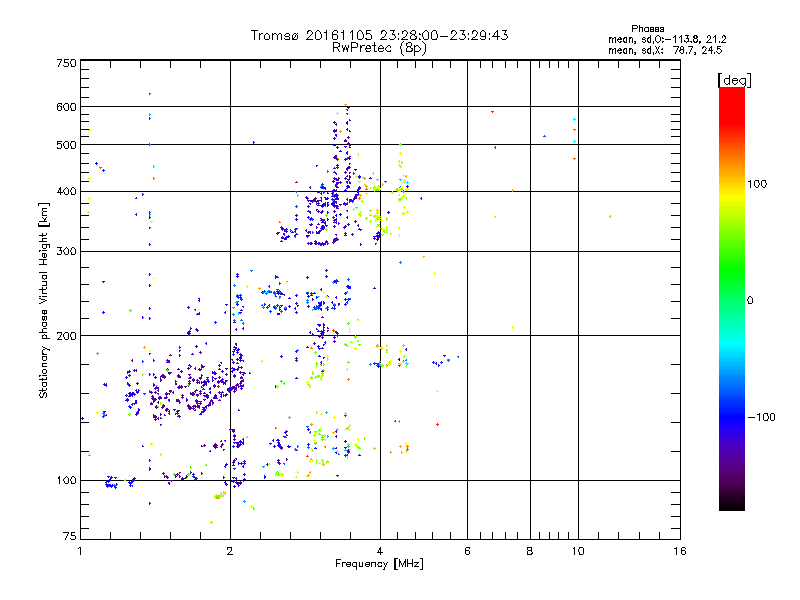Click the 'RwPretec (8p)' subtitle
800x600 pixels.
click(379, 48)
